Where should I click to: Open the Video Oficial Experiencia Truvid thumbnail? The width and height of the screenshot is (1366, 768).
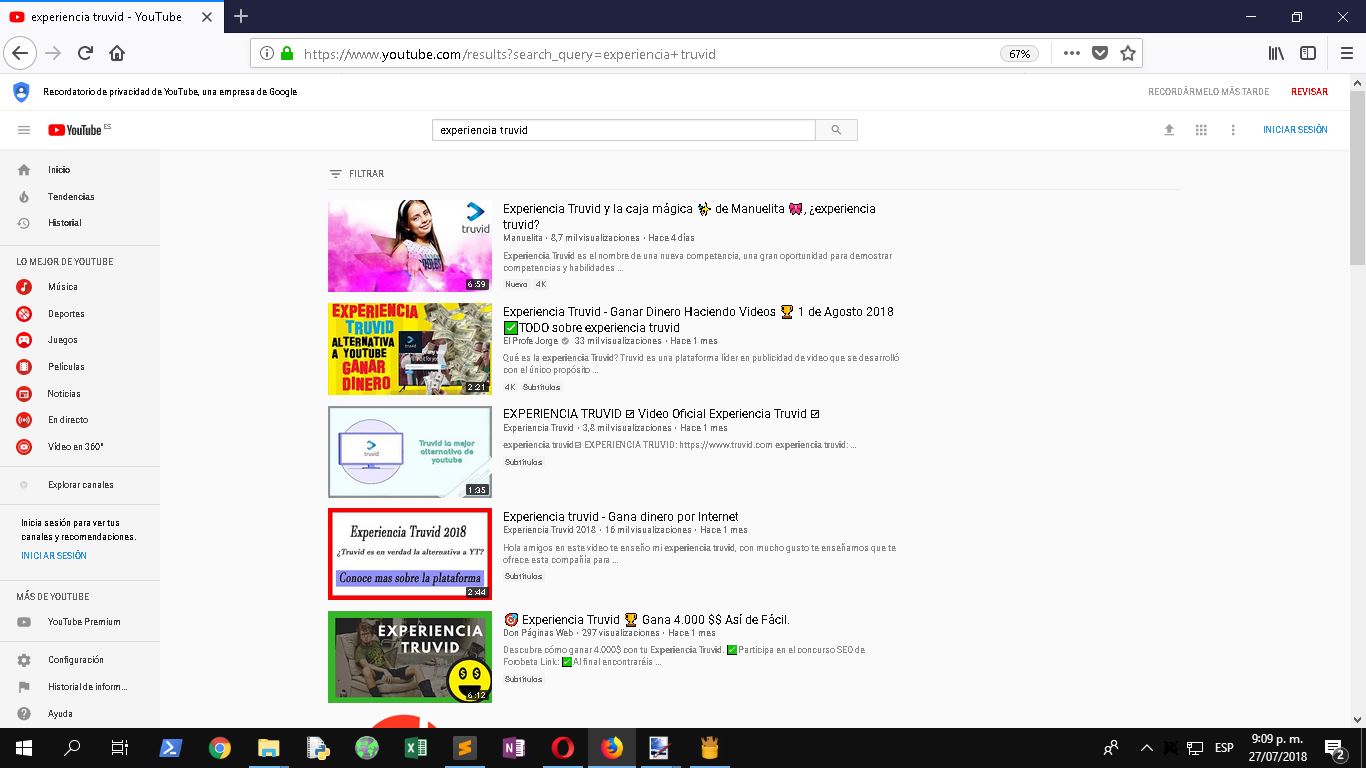tap(410, 452)
